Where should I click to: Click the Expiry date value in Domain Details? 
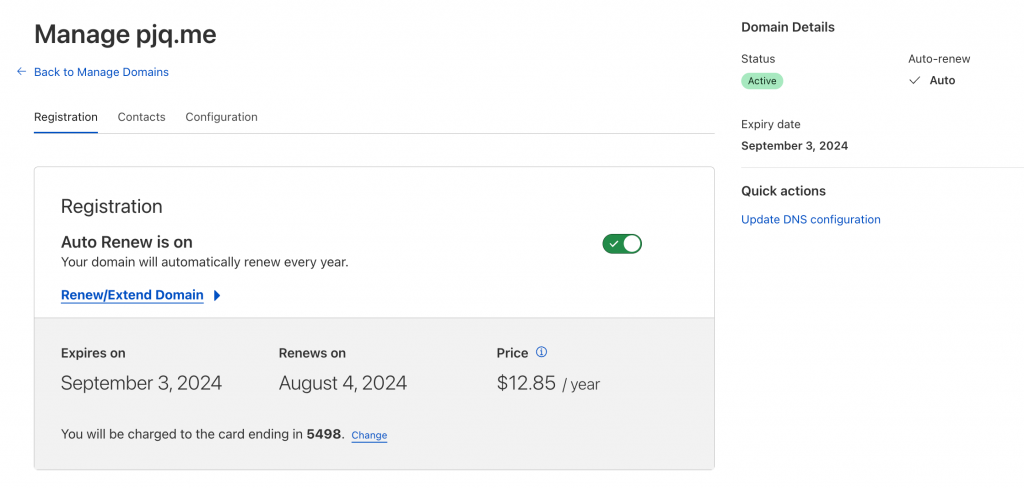pos(794,146)
